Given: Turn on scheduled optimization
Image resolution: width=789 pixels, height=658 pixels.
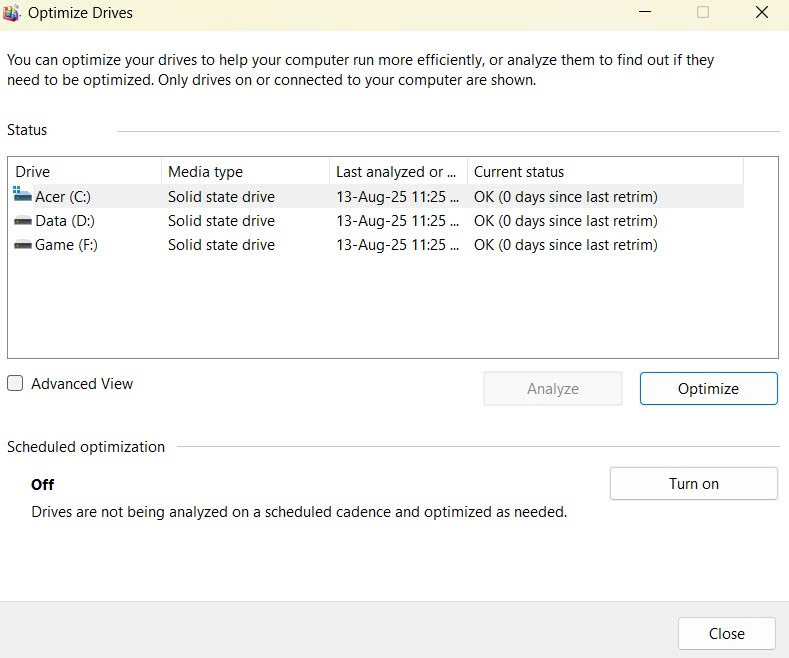Looking at the screenshot, I should click(x=693, y=484).
